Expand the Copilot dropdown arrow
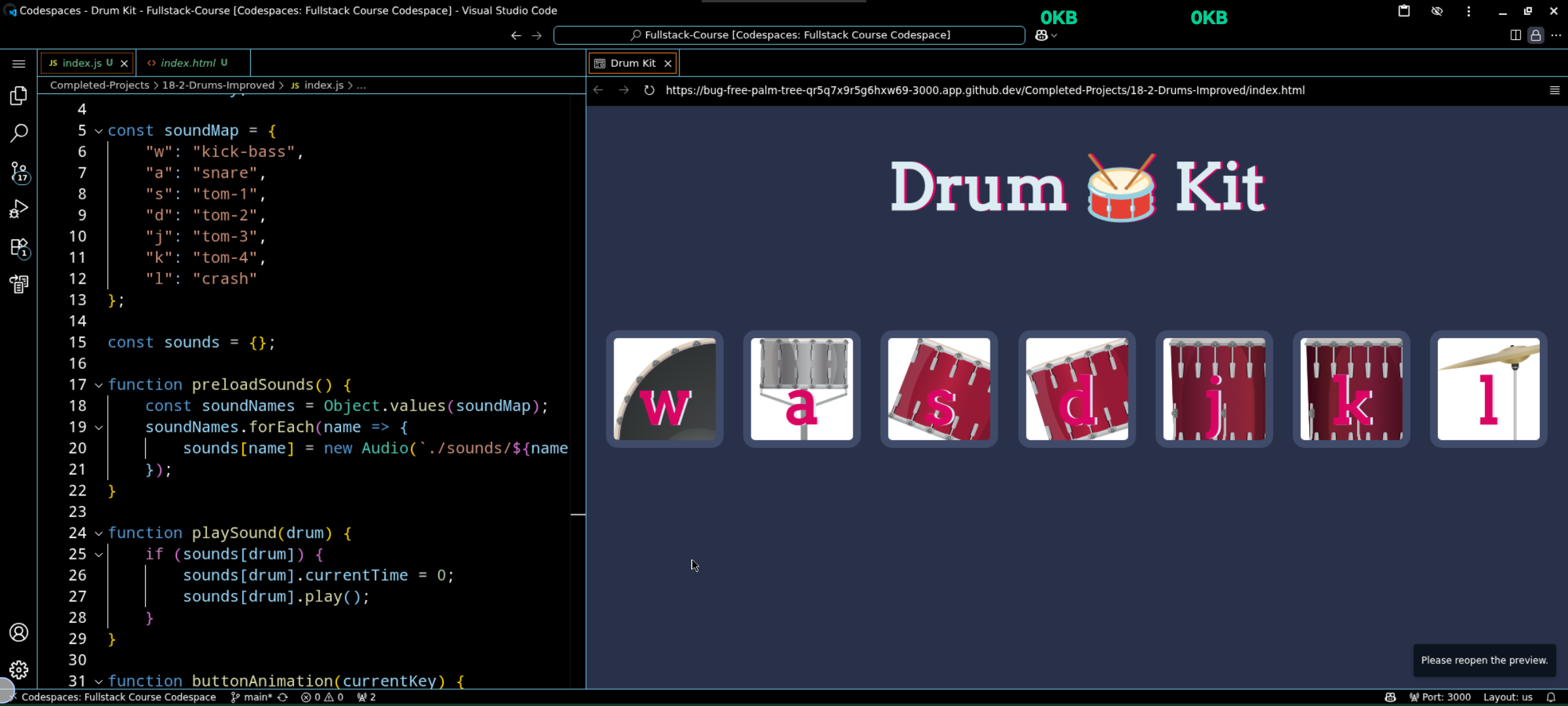 coord(1054,35)
